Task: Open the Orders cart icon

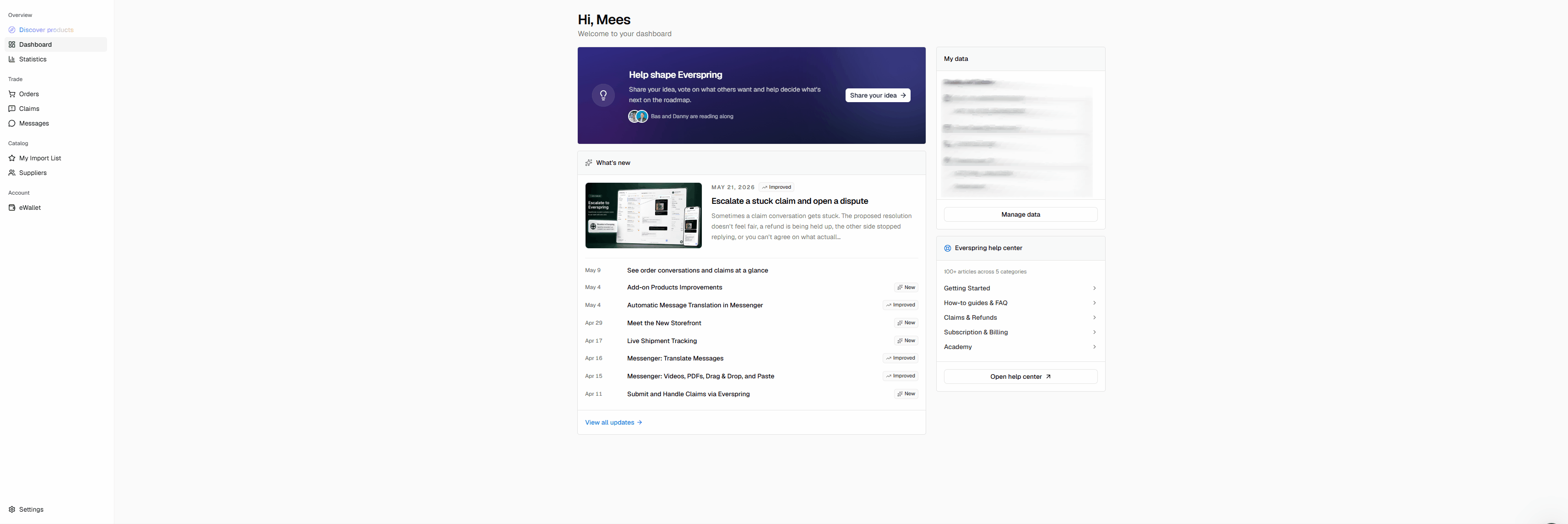Action: [x=11, y=94]
